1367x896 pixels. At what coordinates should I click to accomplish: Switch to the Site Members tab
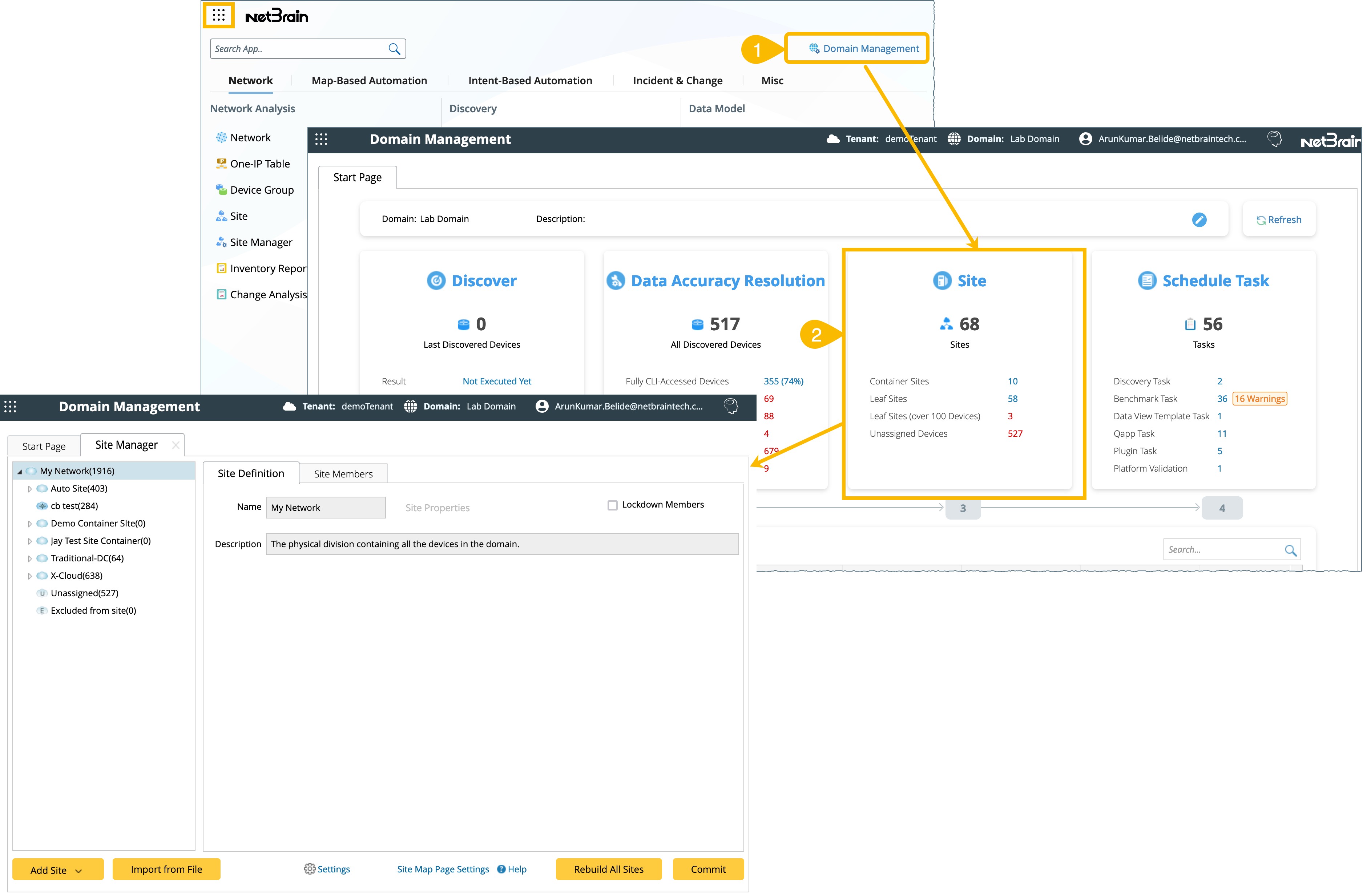[343, 474]
